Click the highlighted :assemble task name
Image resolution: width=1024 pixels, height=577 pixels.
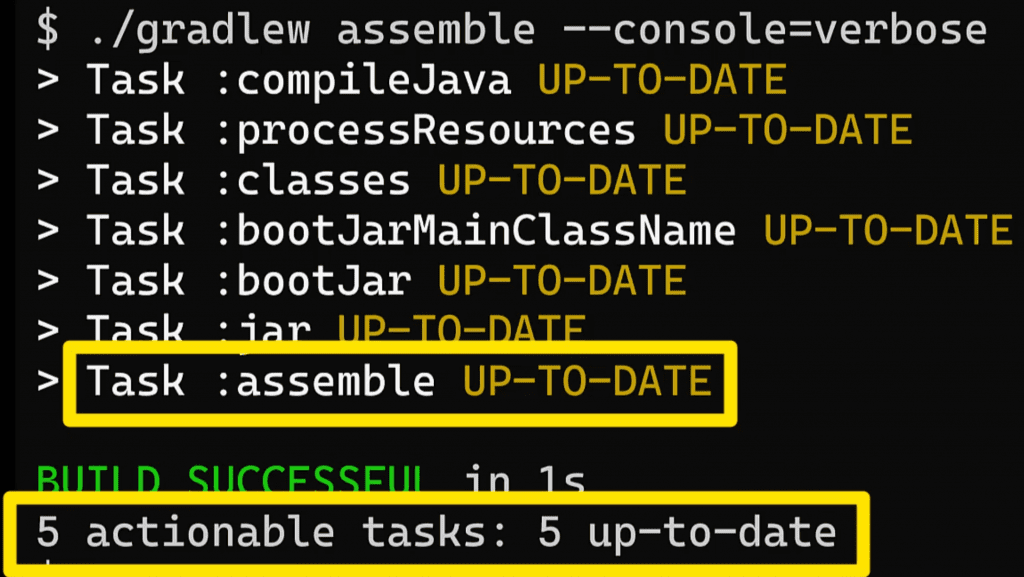point(325,381)
